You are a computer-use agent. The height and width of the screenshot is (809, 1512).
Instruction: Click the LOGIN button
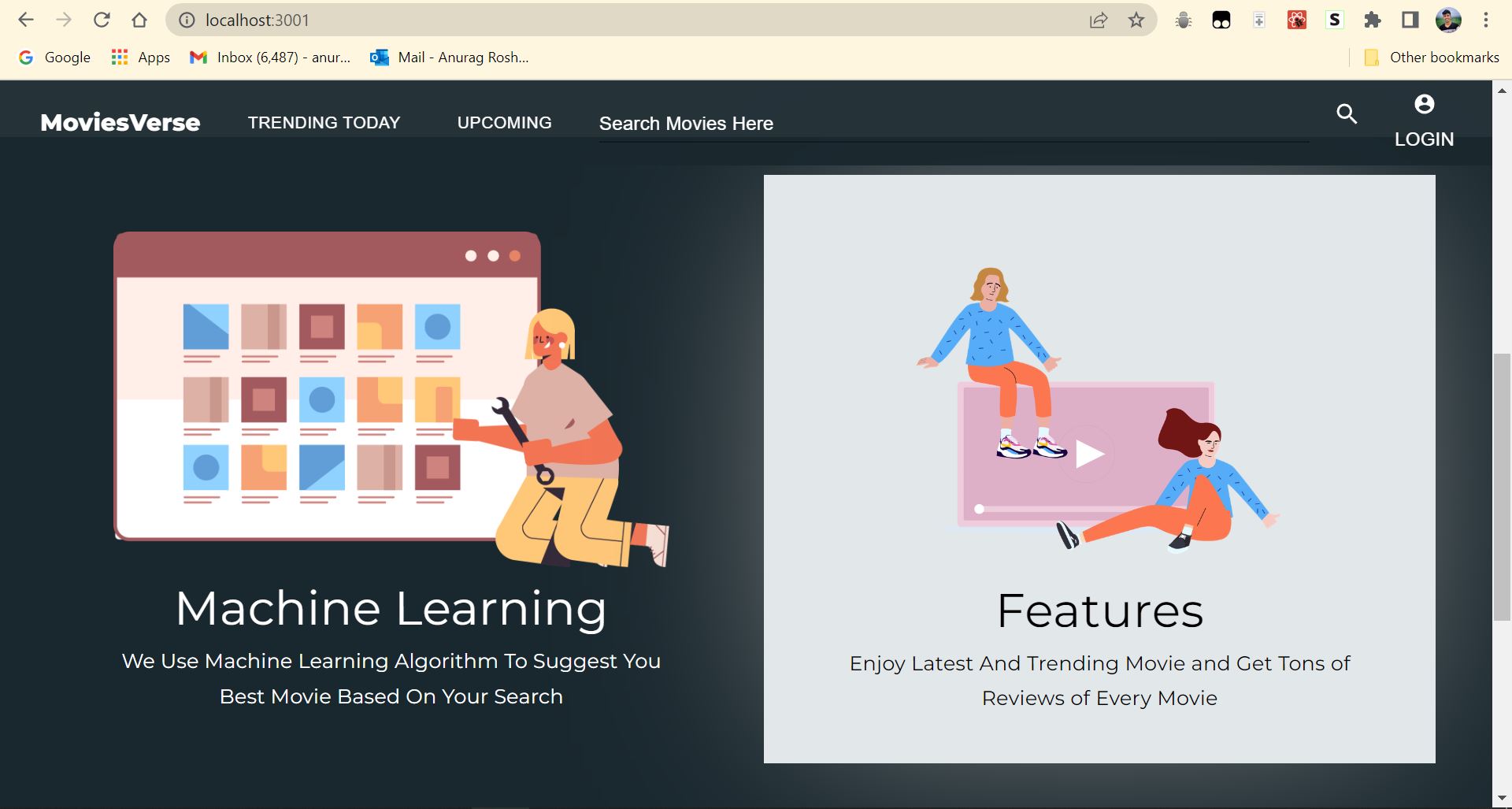pyautogui.click(x=1424, y=139)
